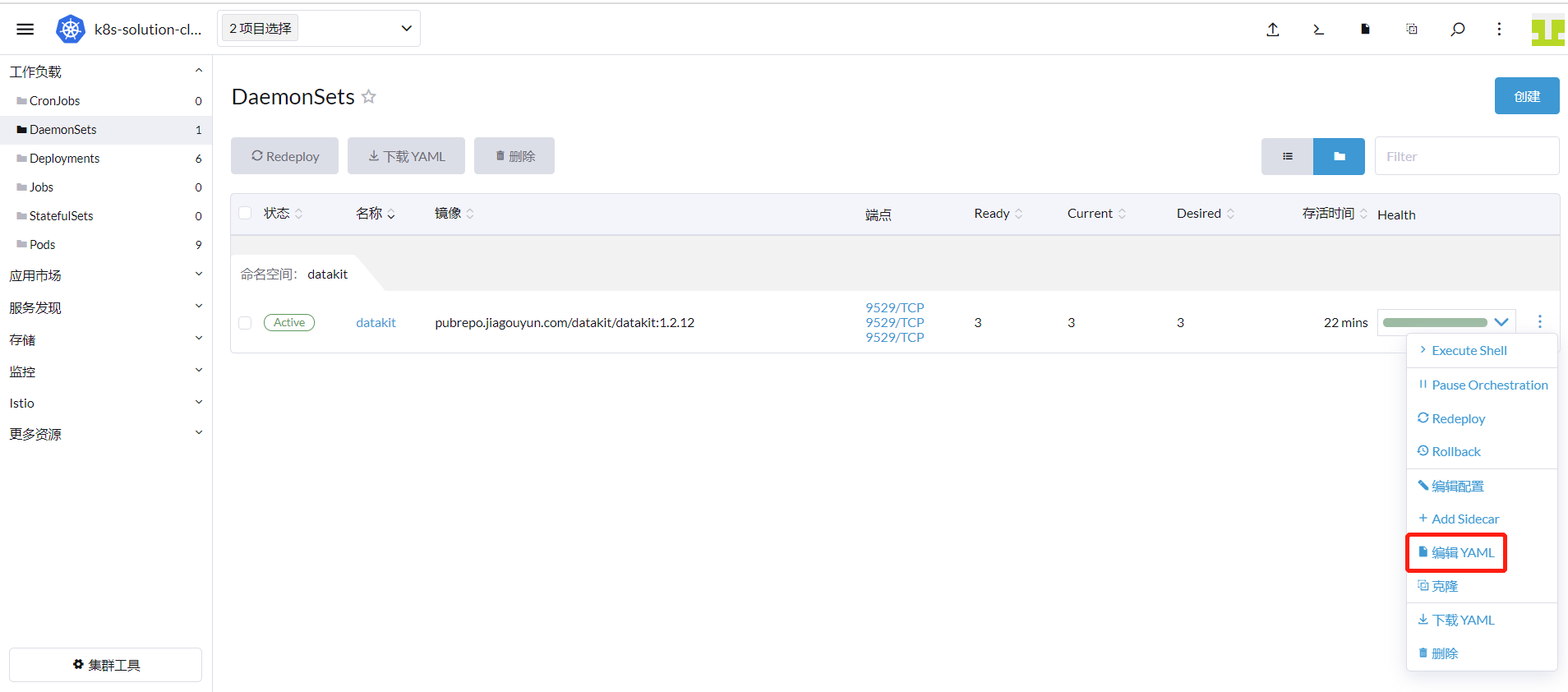Sort by 名称 column
This screenshot has height=692, width=1568.
click(376, 214)
